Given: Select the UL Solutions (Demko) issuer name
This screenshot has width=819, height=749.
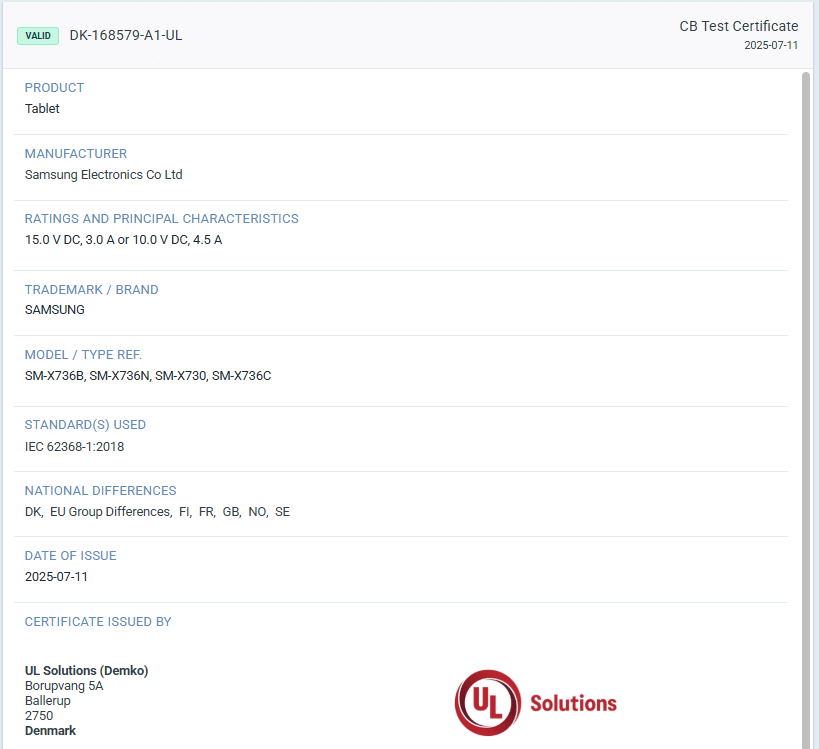Looking at the screenshot, I should pyautogui.click(x=86, y=671).
